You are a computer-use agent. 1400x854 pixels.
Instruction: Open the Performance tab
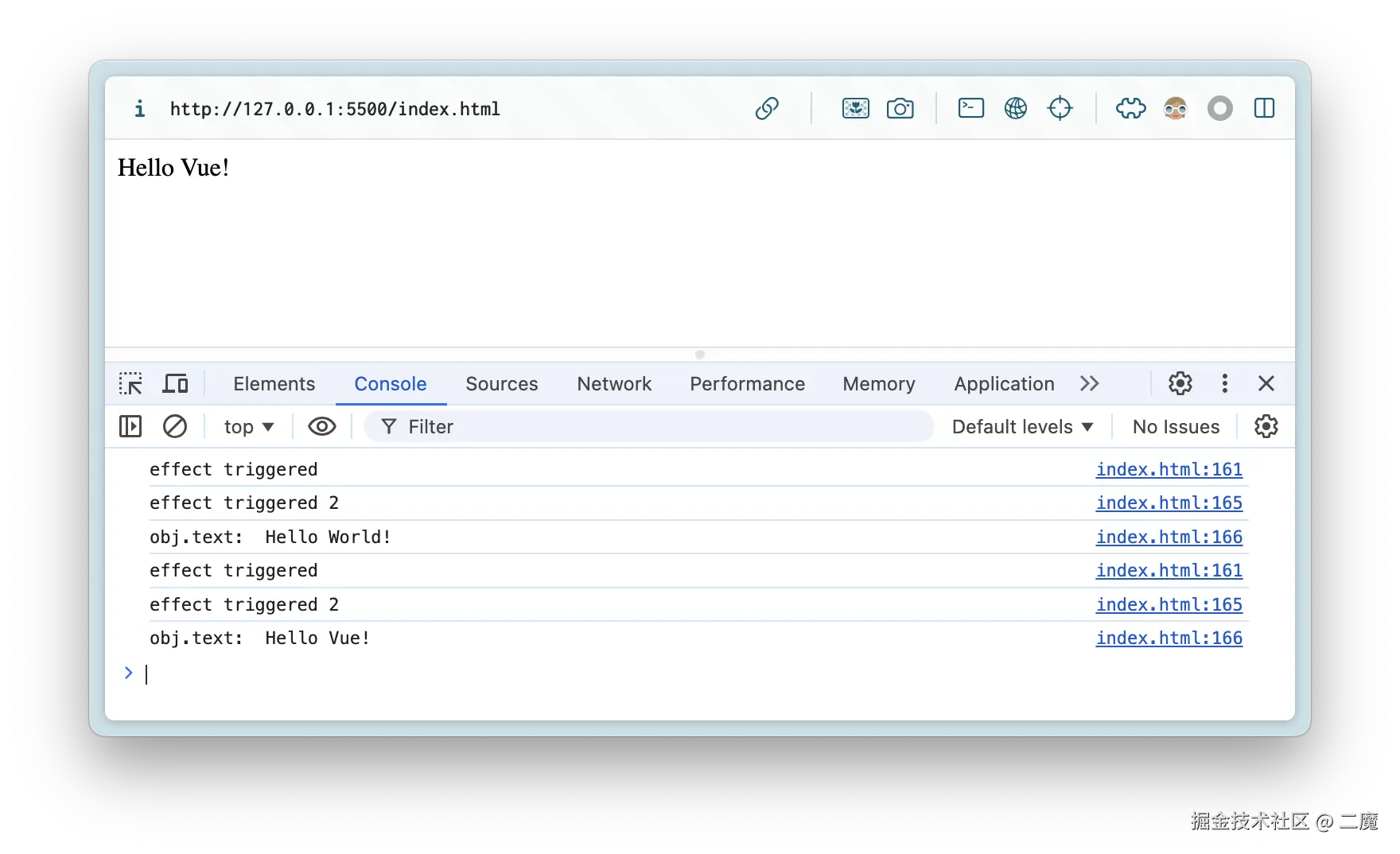(x=748, y=383)
